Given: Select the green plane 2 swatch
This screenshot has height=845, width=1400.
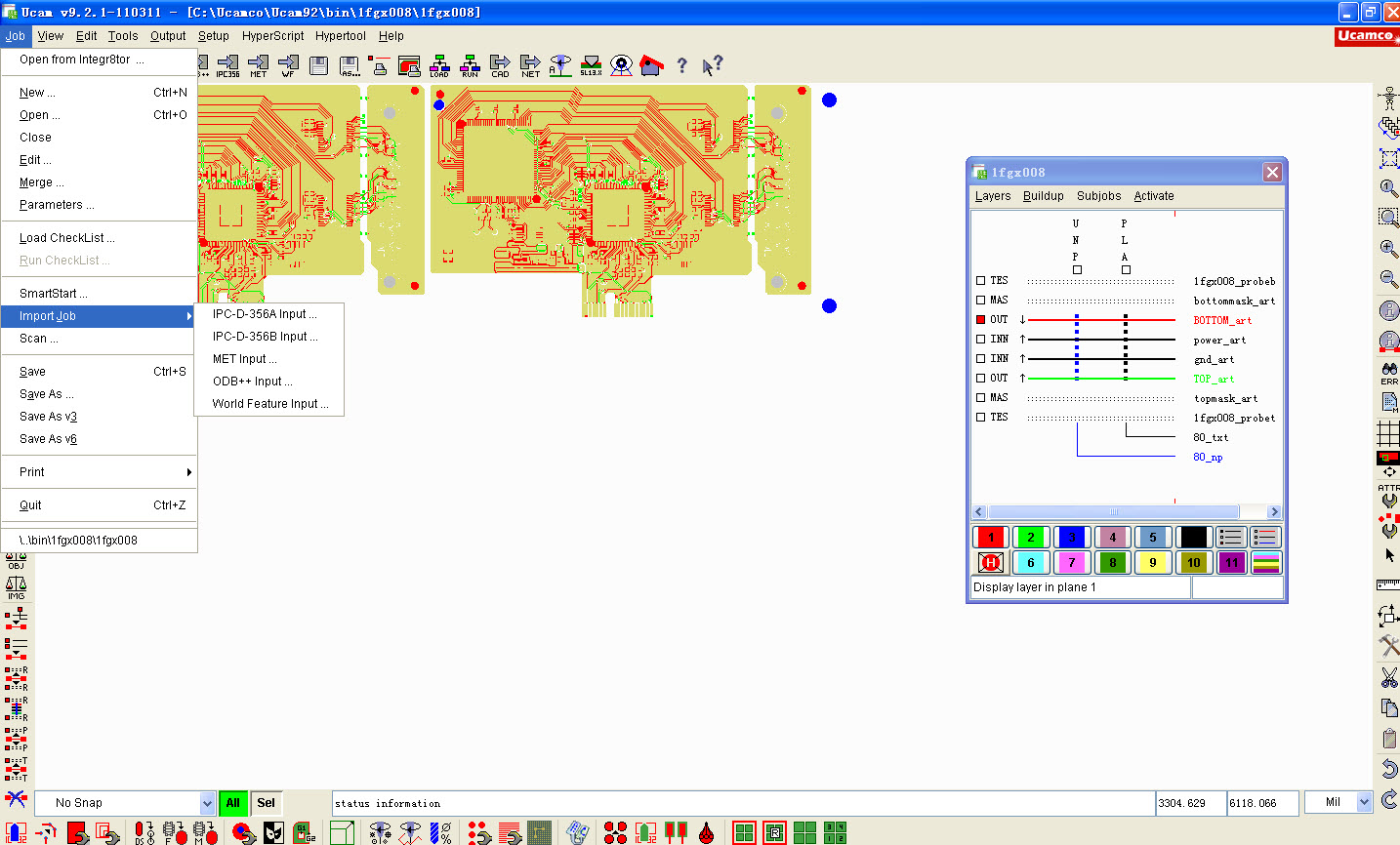Looking at the screenshot, I should [x=1031, y=537].
